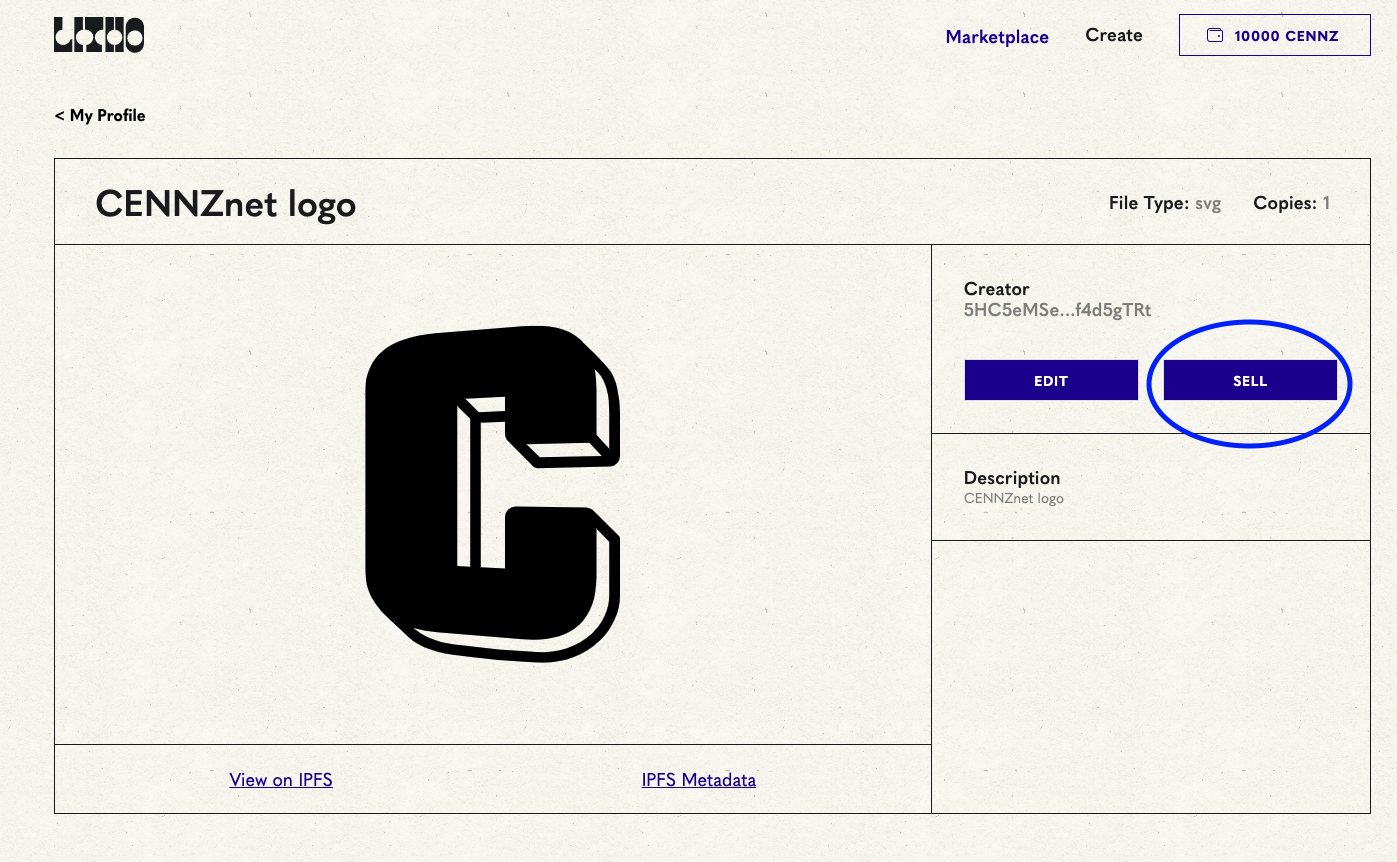The width and height of the screenshot is (1397, 862).
Task: Click the CENNZnet logo artwork image
Action: [x=493, y=494]
